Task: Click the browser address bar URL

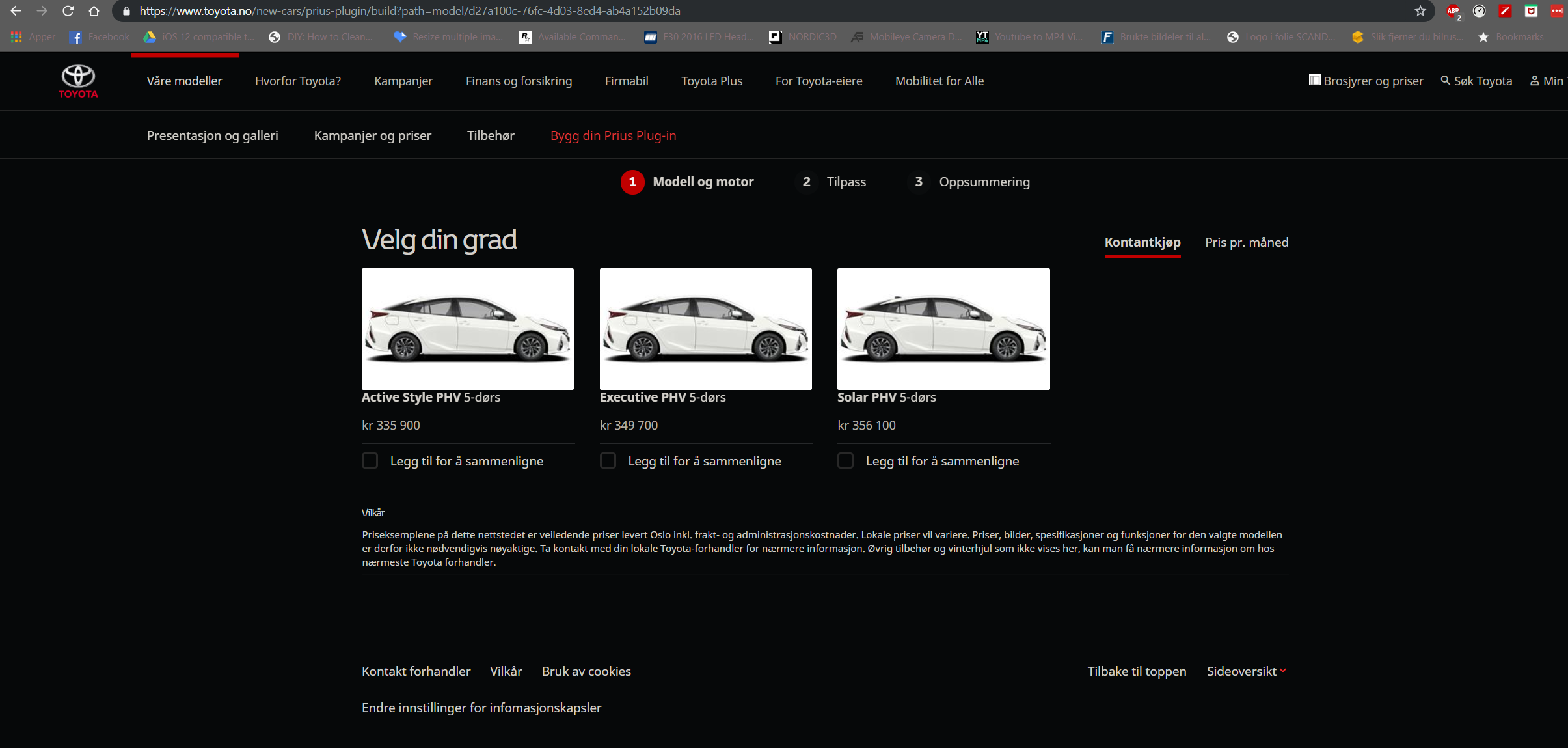Action: (x=410, y=11)
